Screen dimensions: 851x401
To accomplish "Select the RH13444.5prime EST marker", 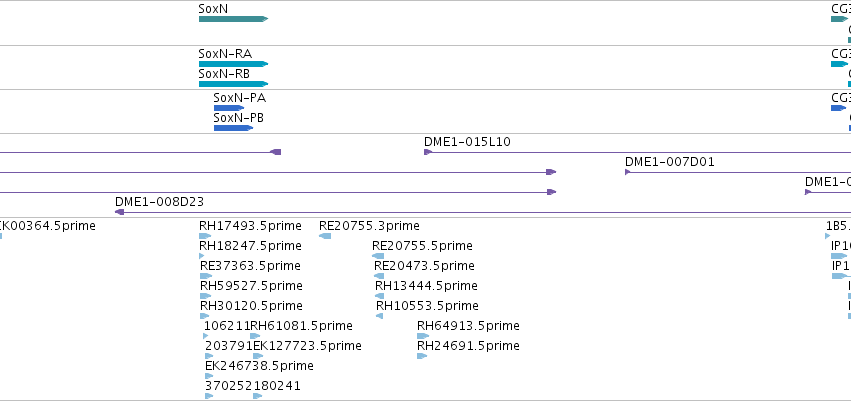I will click(x=379, y=296).
